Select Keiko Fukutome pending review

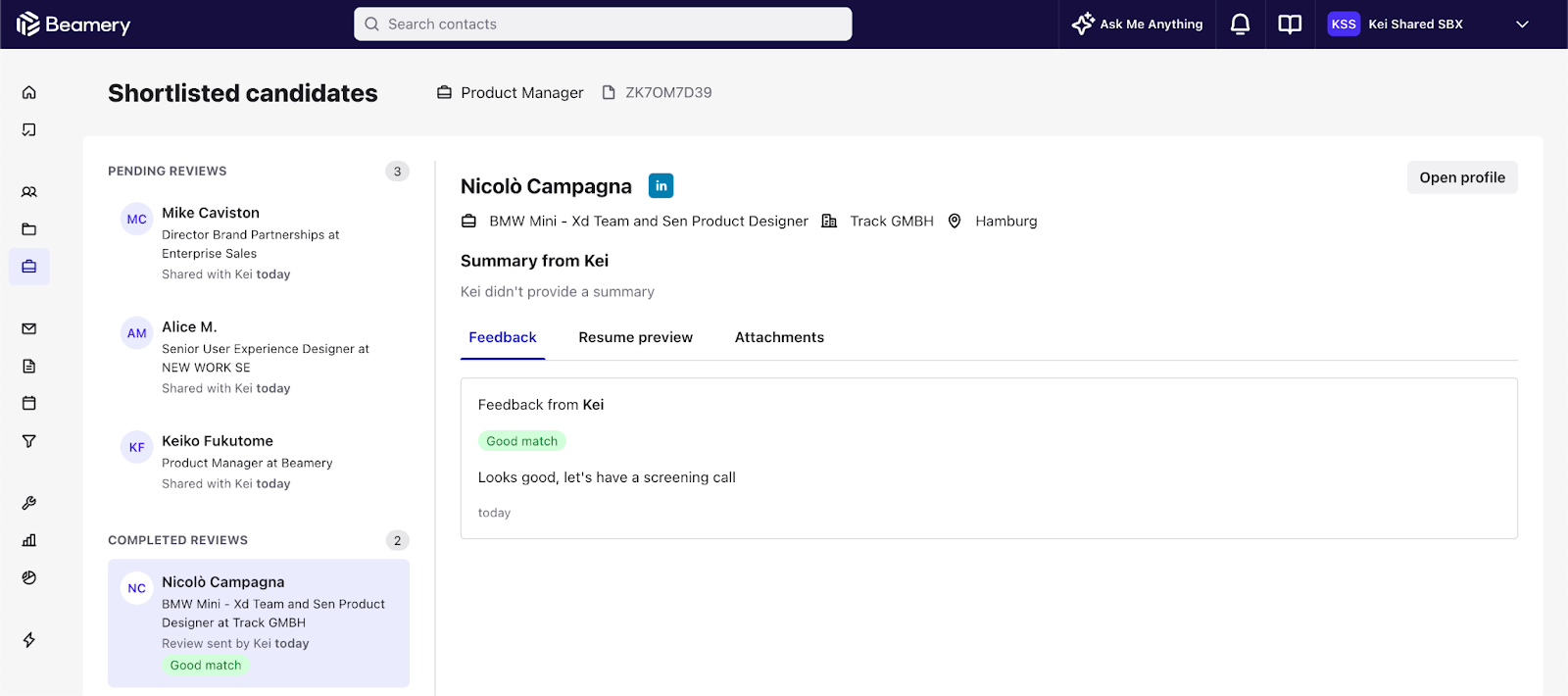coord(259,462)
